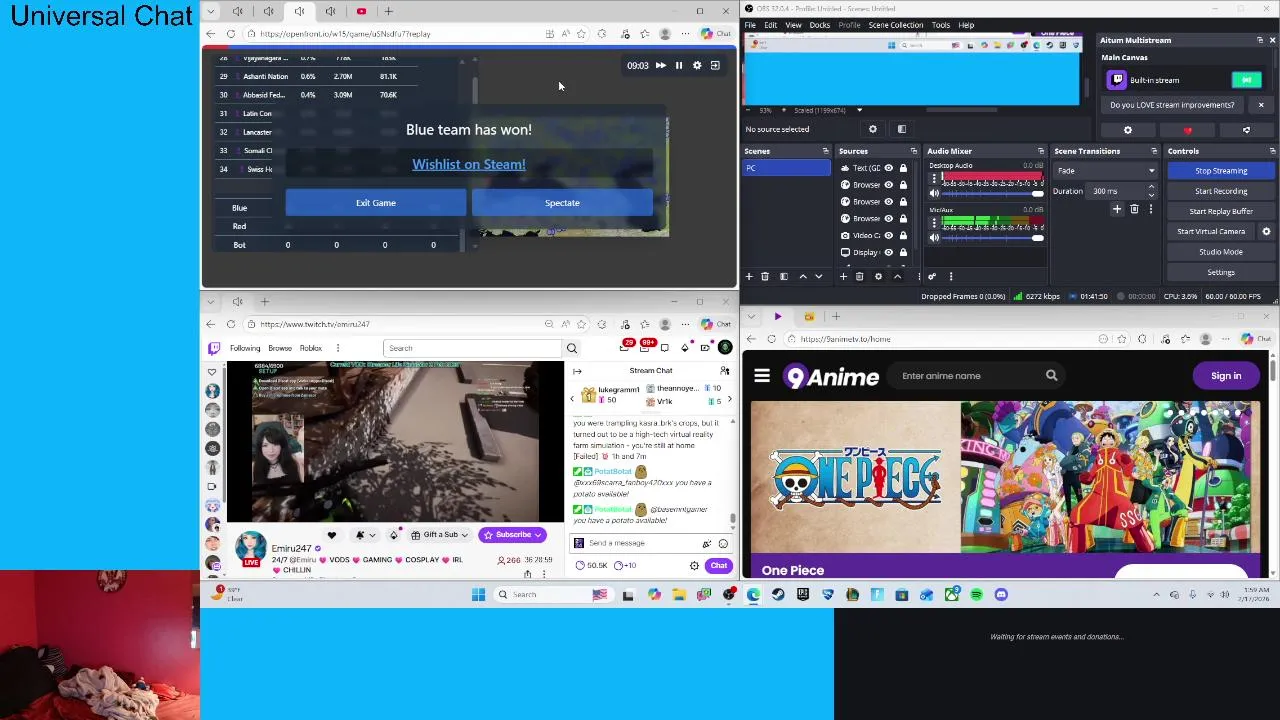The width and height of the screenshot is (1280, 720).
Task: Click Twitch search magnifier button
Action: click(x=572, y=348)
